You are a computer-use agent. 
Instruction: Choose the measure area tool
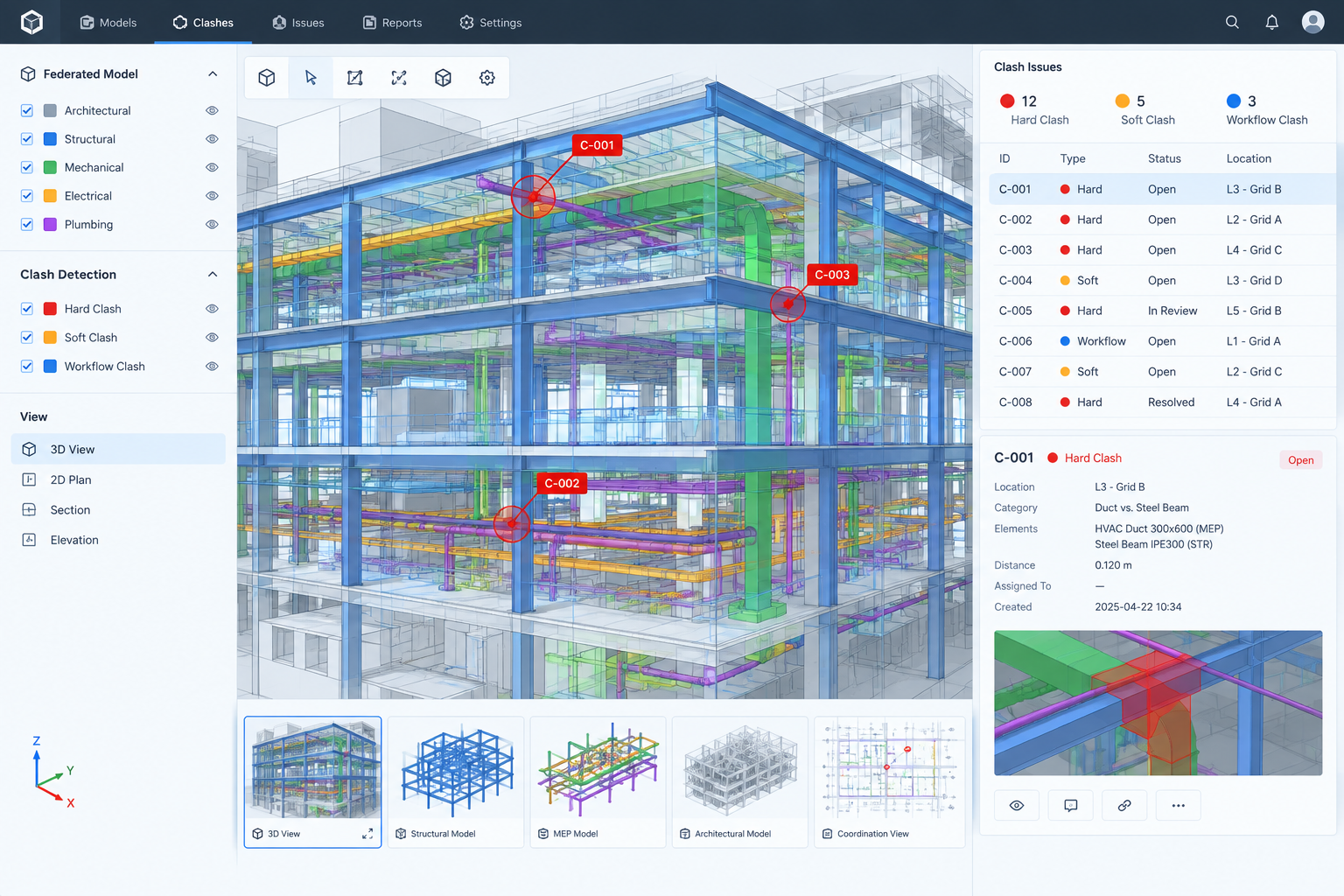coord(354,78)
